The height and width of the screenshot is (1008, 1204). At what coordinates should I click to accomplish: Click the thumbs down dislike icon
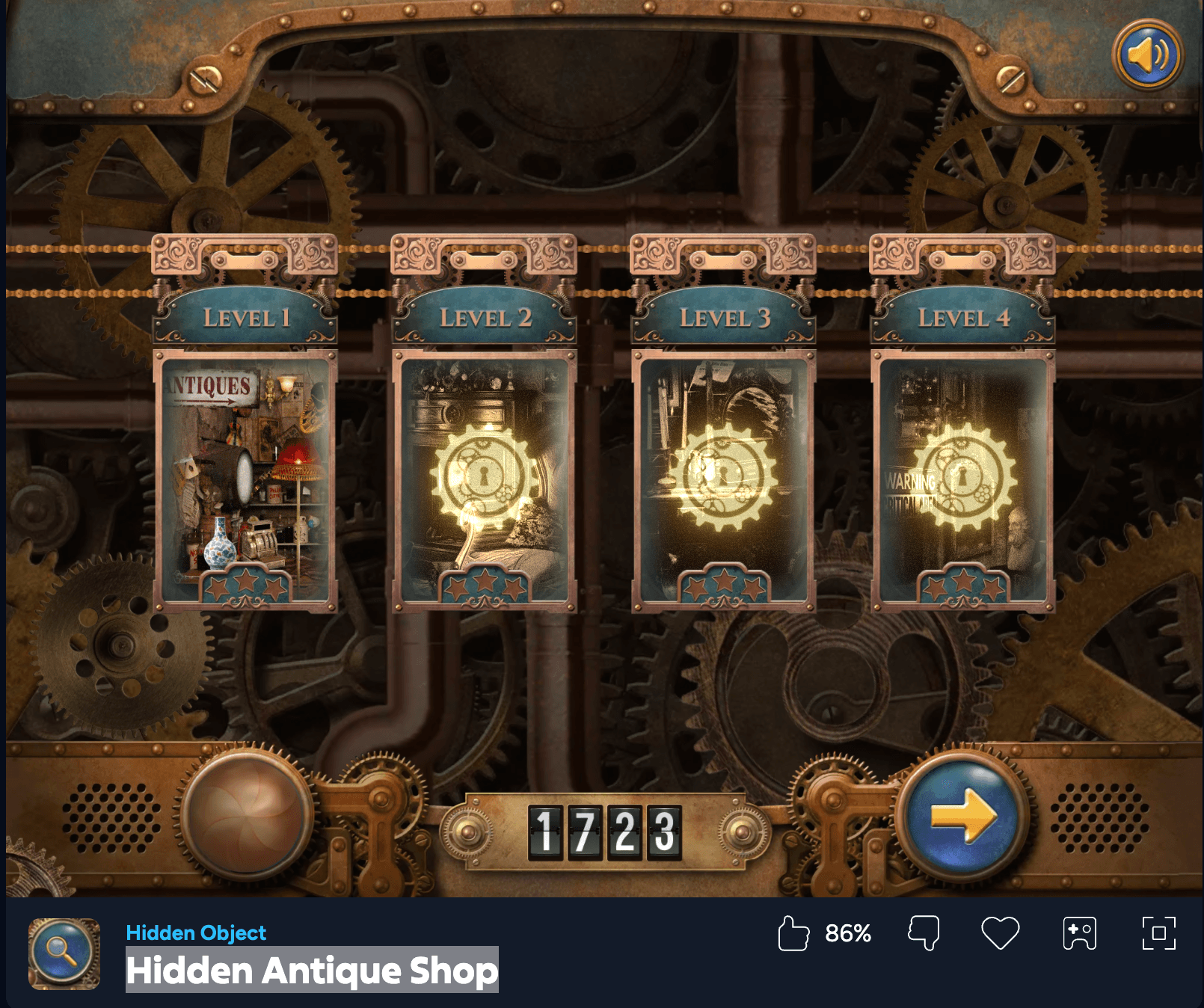(924, 933)
